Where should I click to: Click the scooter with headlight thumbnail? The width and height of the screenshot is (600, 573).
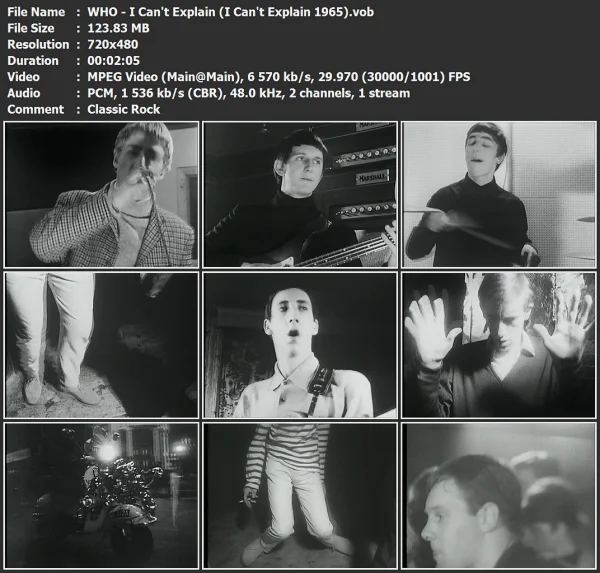tap(101, 495)
